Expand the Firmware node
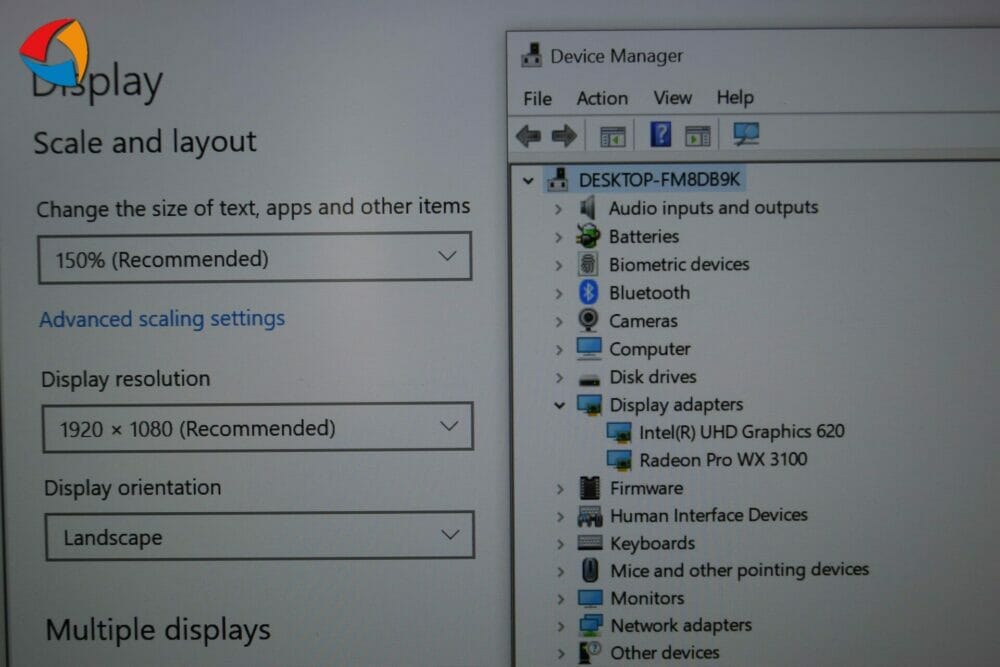Screen dimensions: 1000x667 click(x=560, y=489)
